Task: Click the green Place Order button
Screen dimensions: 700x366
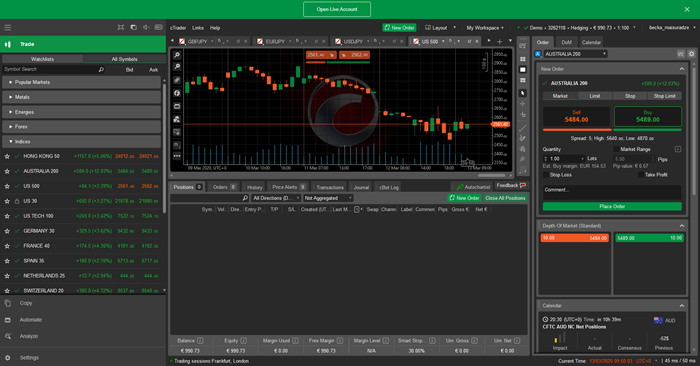Action: tap(612, 206)
